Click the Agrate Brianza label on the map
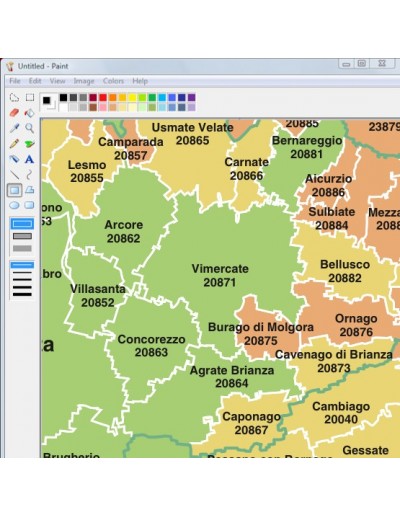Image resolution: width=400 pixels, height=517 pixels. pos(232,370)
